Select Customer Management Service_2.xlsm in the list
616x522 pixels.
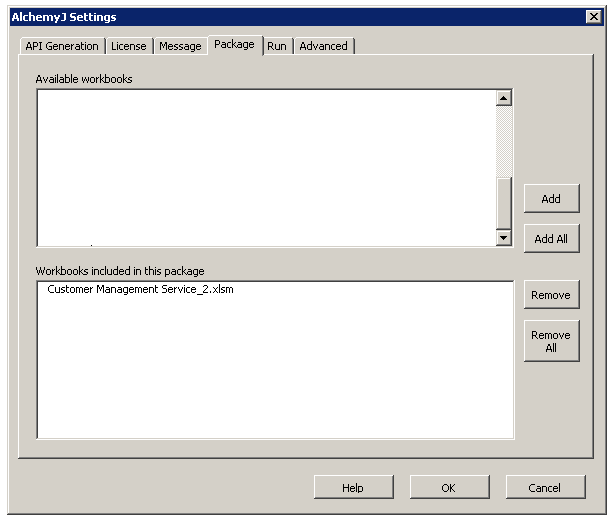coord(140,290)
